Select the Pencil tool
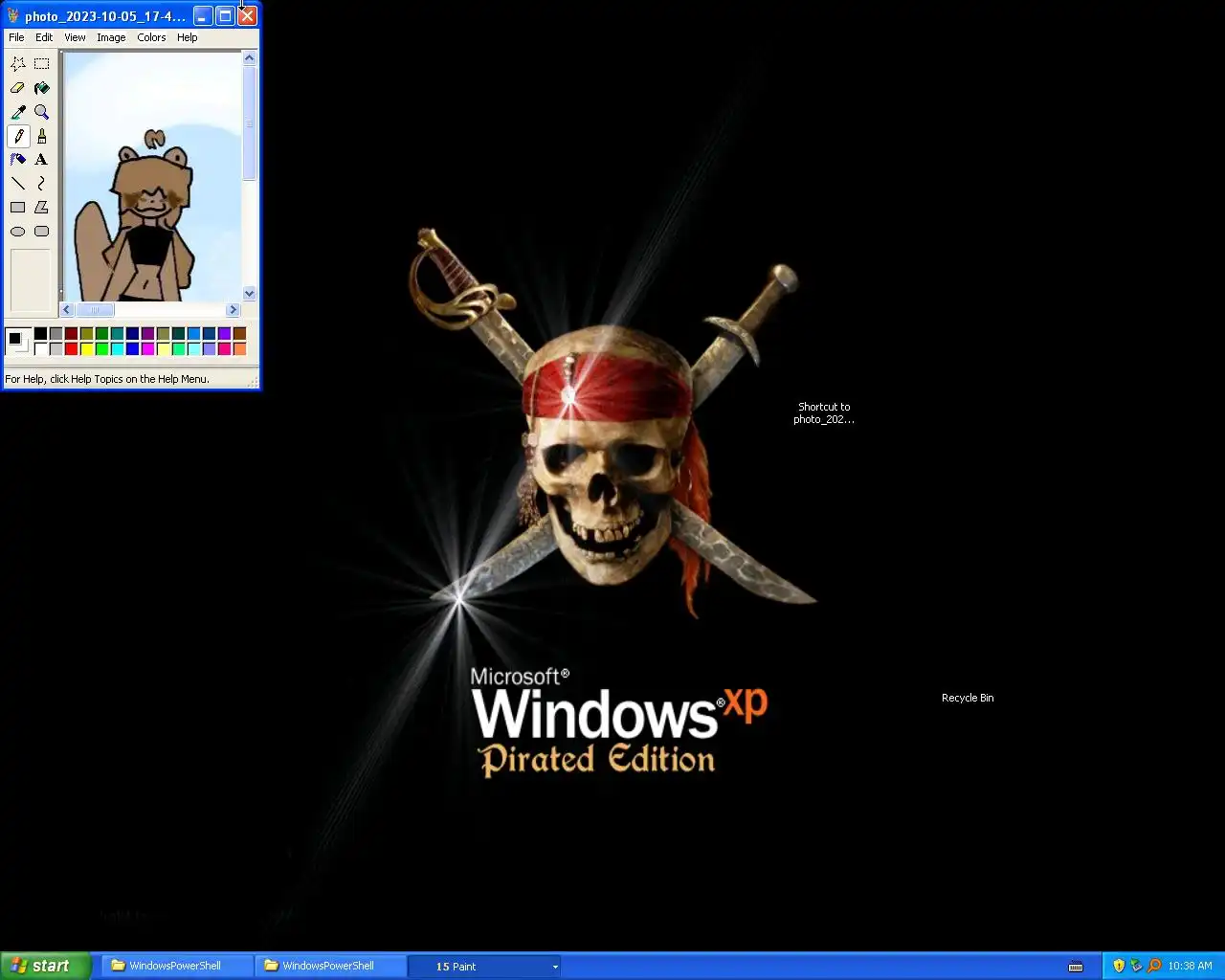This screenshot has width=1225, height=980. (x=17, y=136)
